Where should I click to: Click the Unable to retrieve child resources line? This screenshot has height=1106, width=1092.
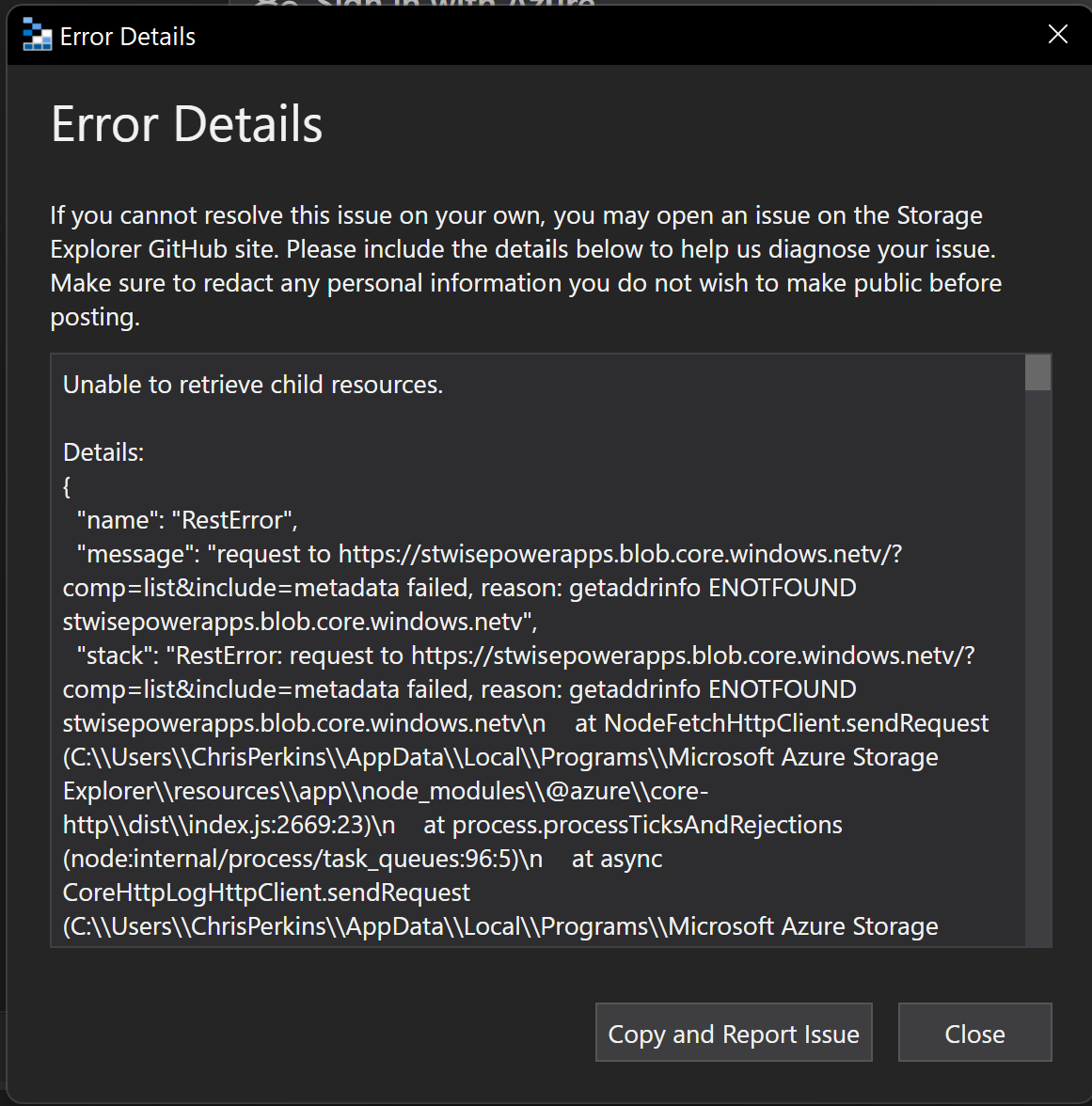point(252,384)
